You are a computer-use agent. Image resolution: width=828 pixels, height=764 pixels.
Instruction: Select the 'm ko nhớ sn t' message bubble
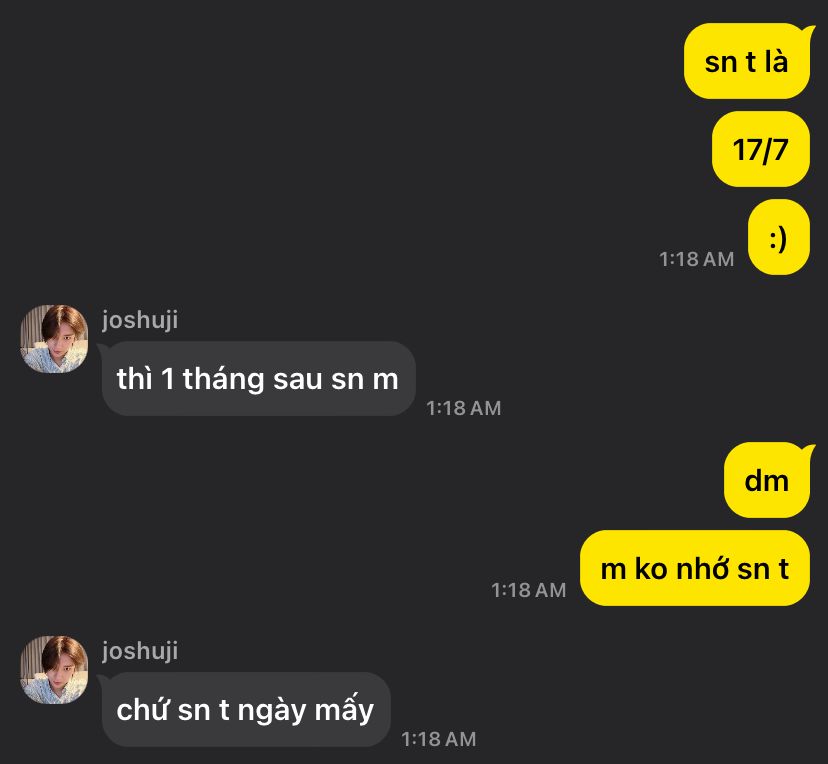pos(695,568)
